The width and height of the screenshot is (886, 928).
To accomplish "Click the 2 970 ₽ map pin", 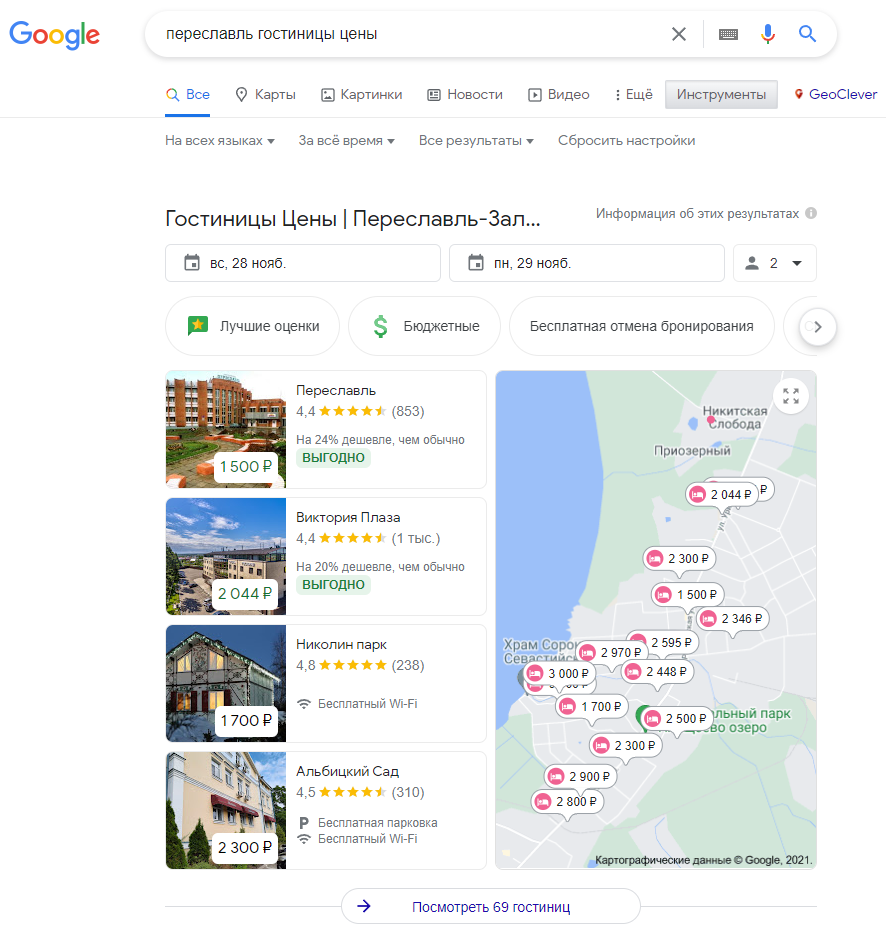I will 613,653.
